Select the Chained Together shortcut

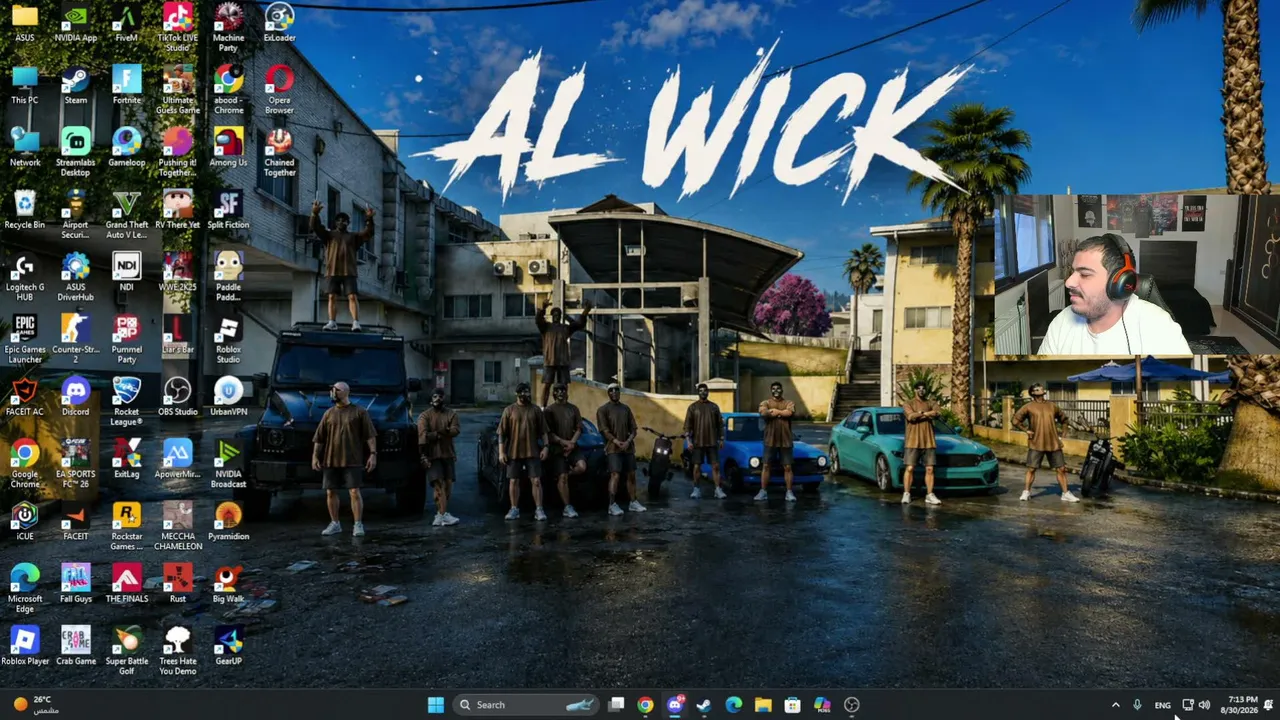(280, 153)
